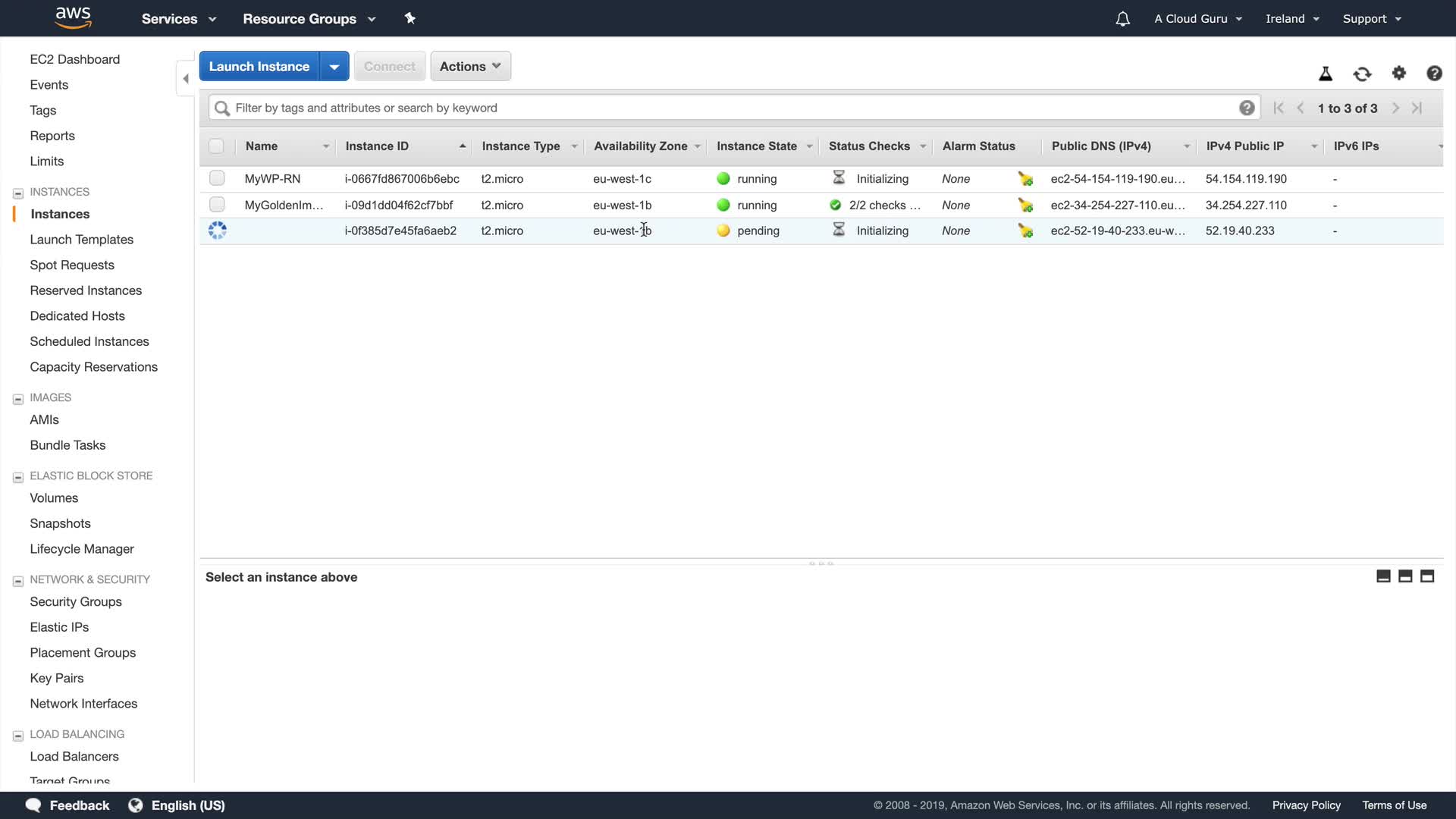The width and height of the screenshot is (1456, 819).
Task: Click the Launch Instance button
Action: pos(259,66)
